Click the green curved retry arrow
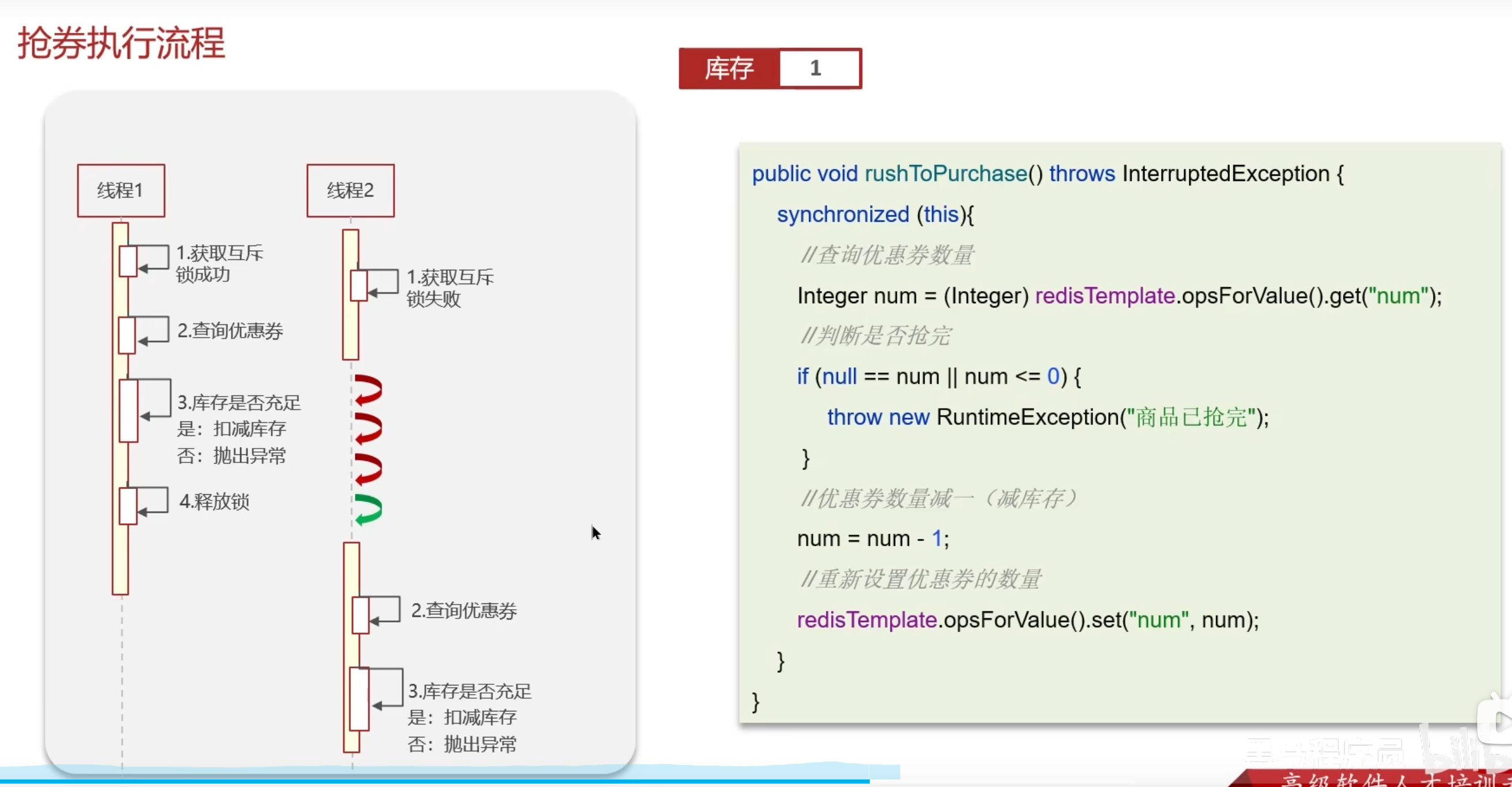This screenshot has width=1512, height=787. 369,509
